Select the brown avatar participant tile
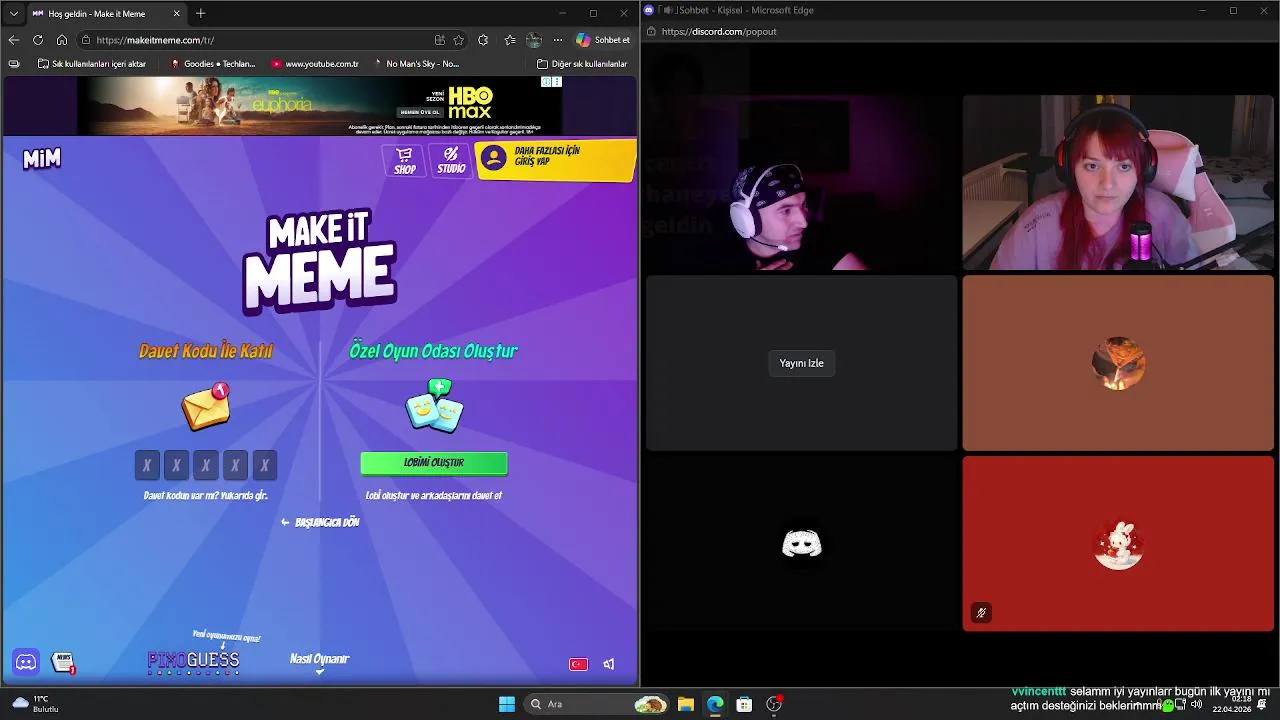 (x=1118, y=363)
